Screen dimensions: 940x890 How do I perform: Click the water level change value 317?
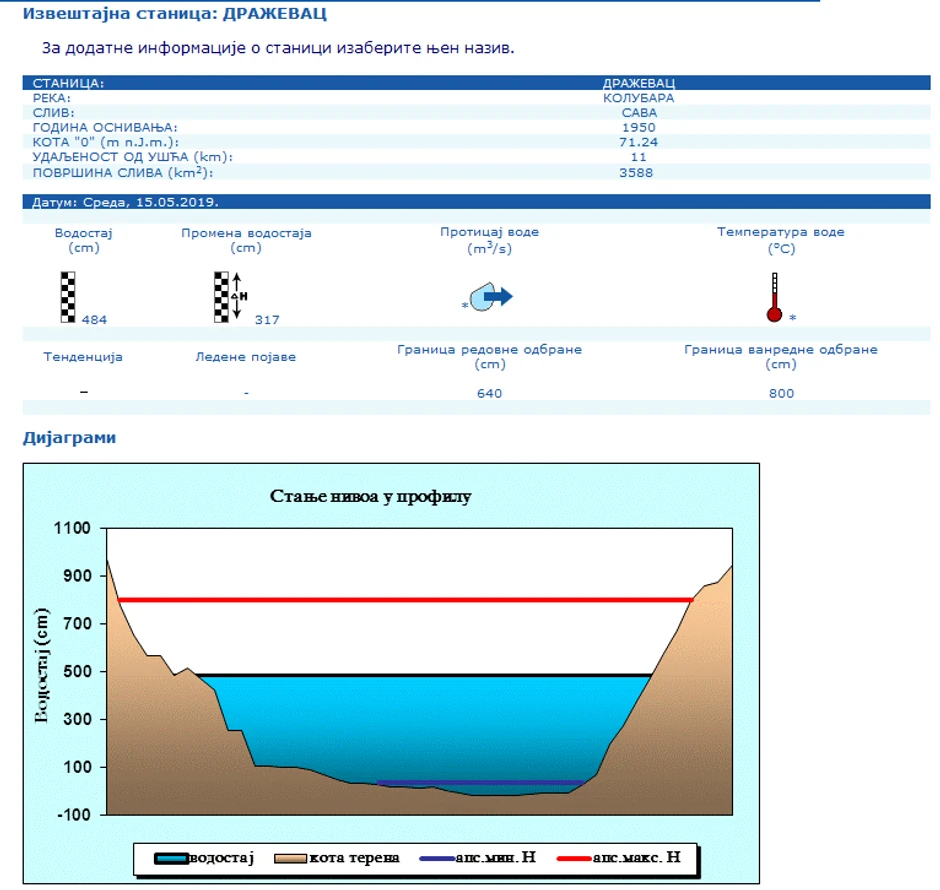[267, 320]
